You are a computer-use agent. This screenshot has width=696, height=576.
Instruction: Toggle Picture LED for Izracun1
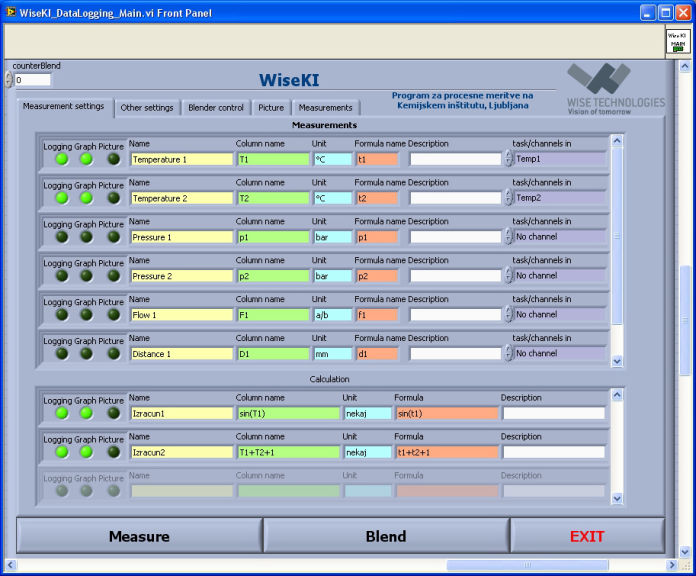coord(114,413)
